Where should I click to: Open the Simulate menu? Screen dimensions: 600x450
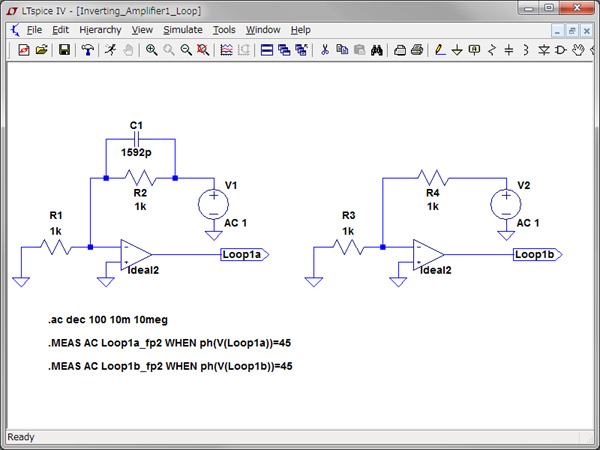point(183,30)
